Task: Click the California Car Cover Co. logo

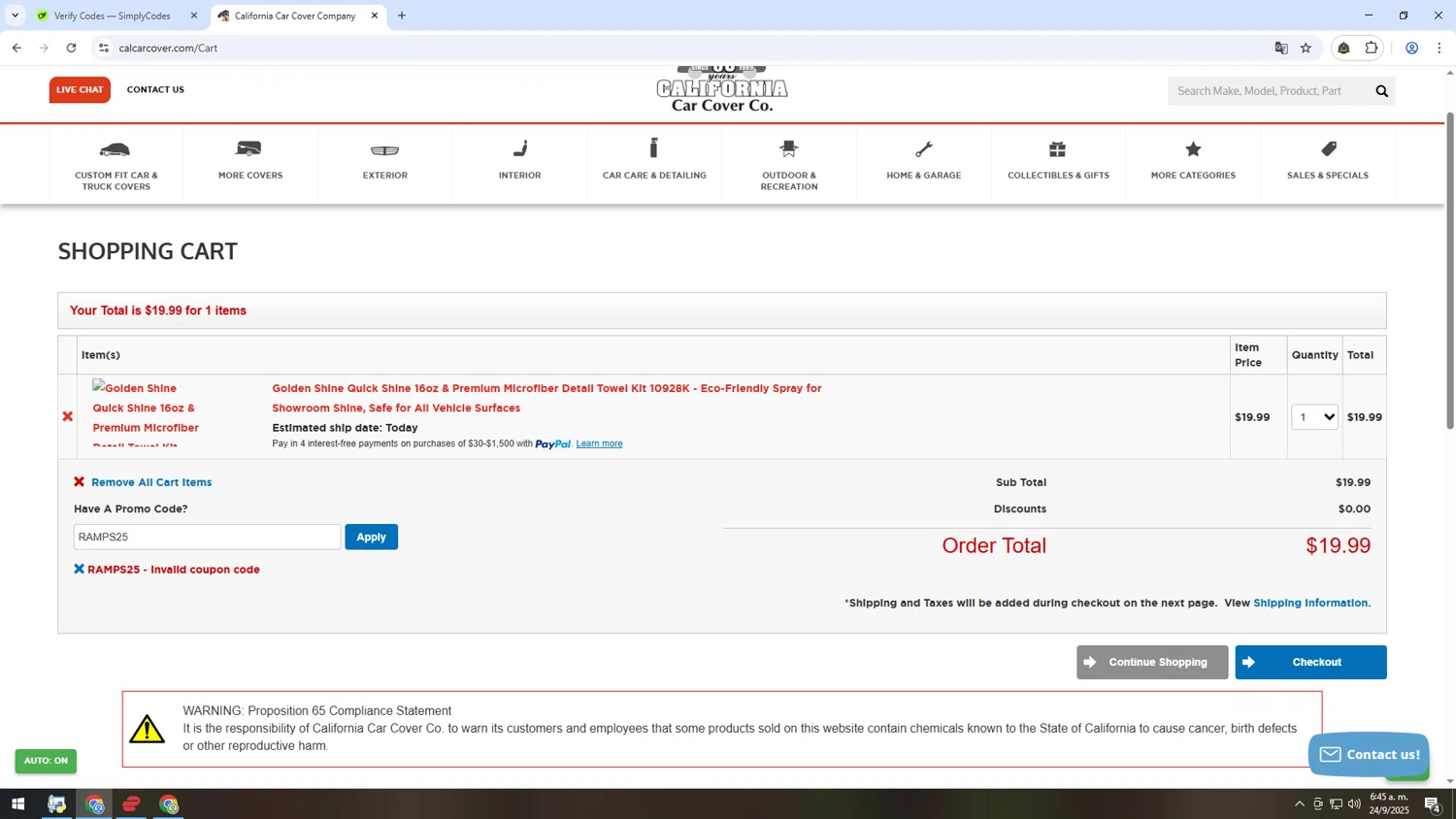Action: [722, 89]
